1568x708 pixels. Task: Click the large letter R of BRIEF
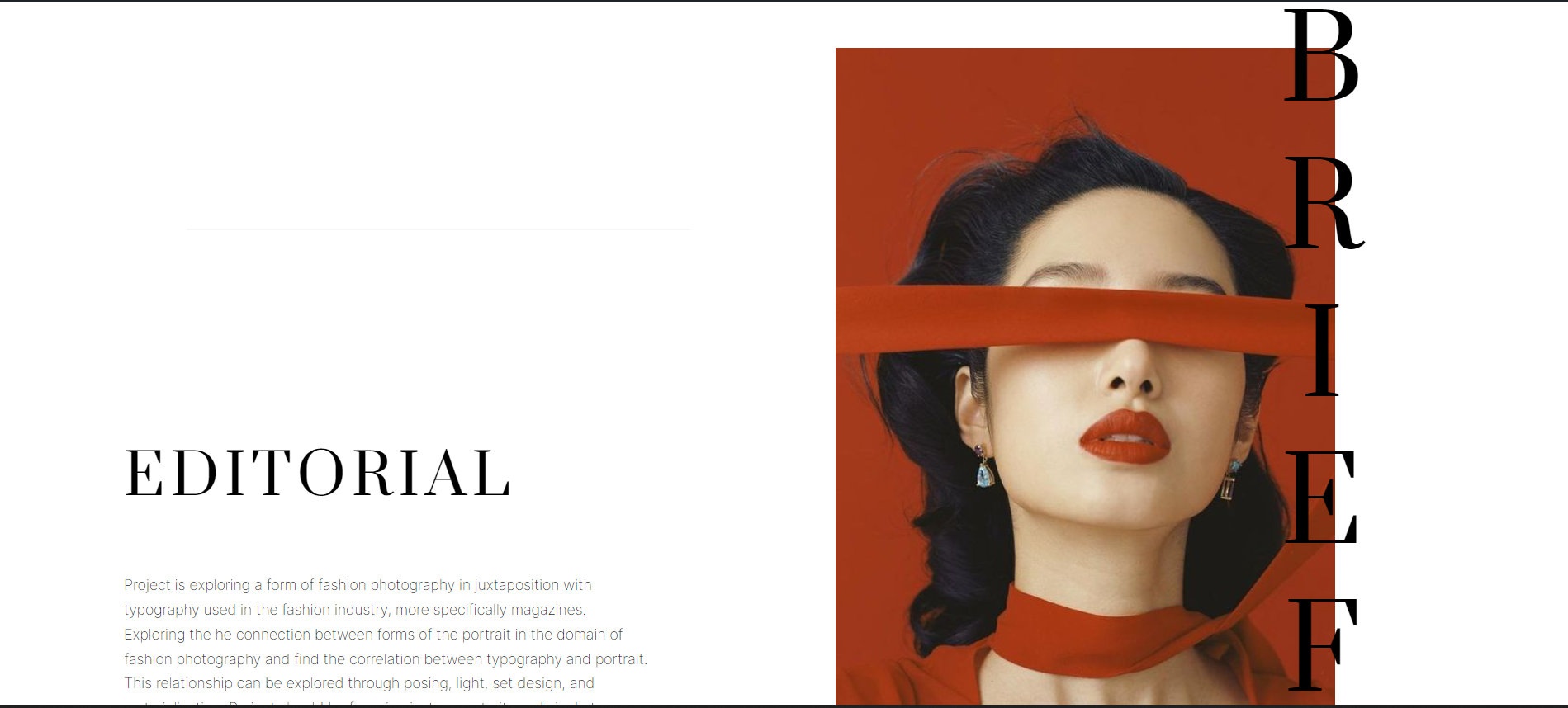(1324, 203)
